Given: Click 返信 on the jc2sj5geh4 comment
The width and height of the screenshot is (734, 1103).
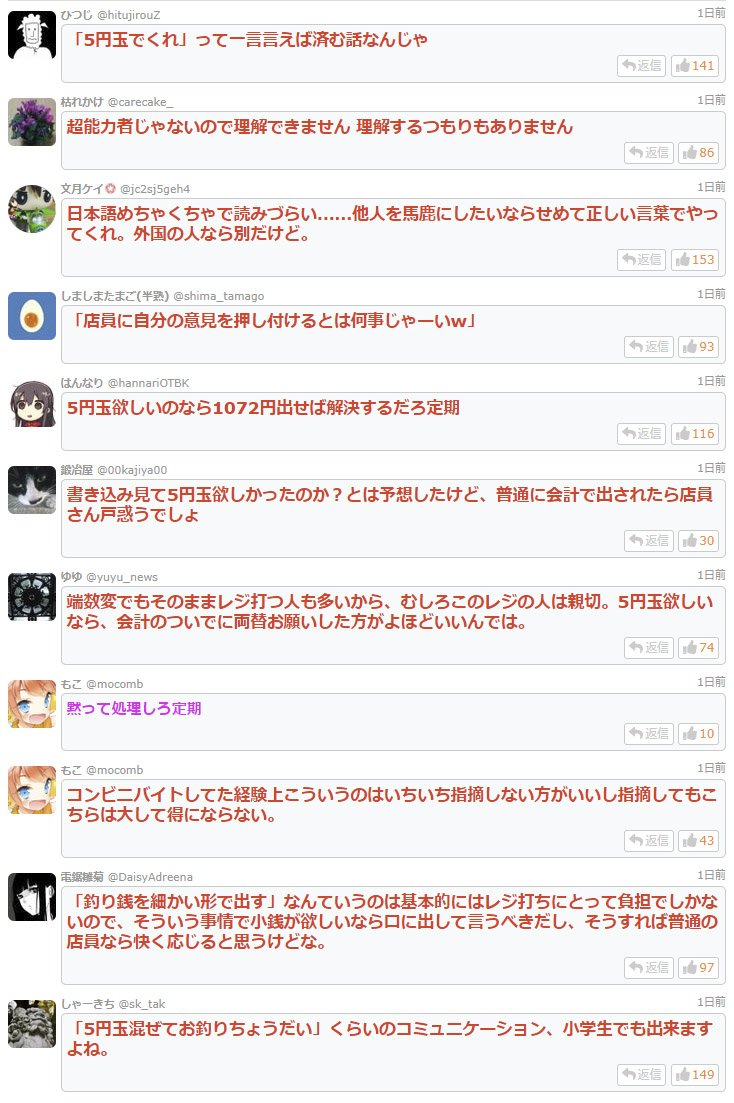Looking at the screenshot, I should (642, 260).
